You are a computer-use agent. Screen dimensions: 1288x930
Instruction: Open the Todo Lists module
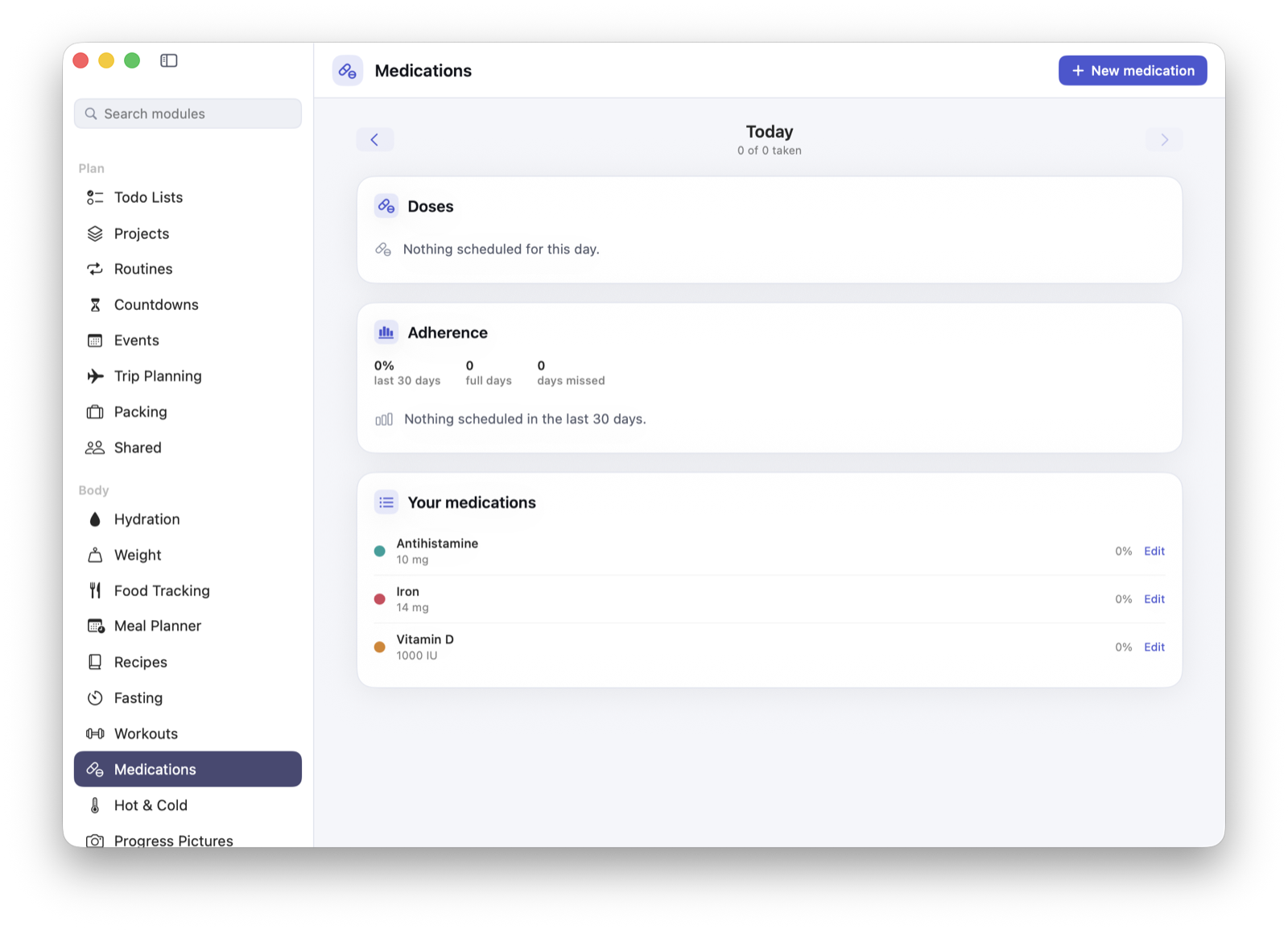point(188,197)
